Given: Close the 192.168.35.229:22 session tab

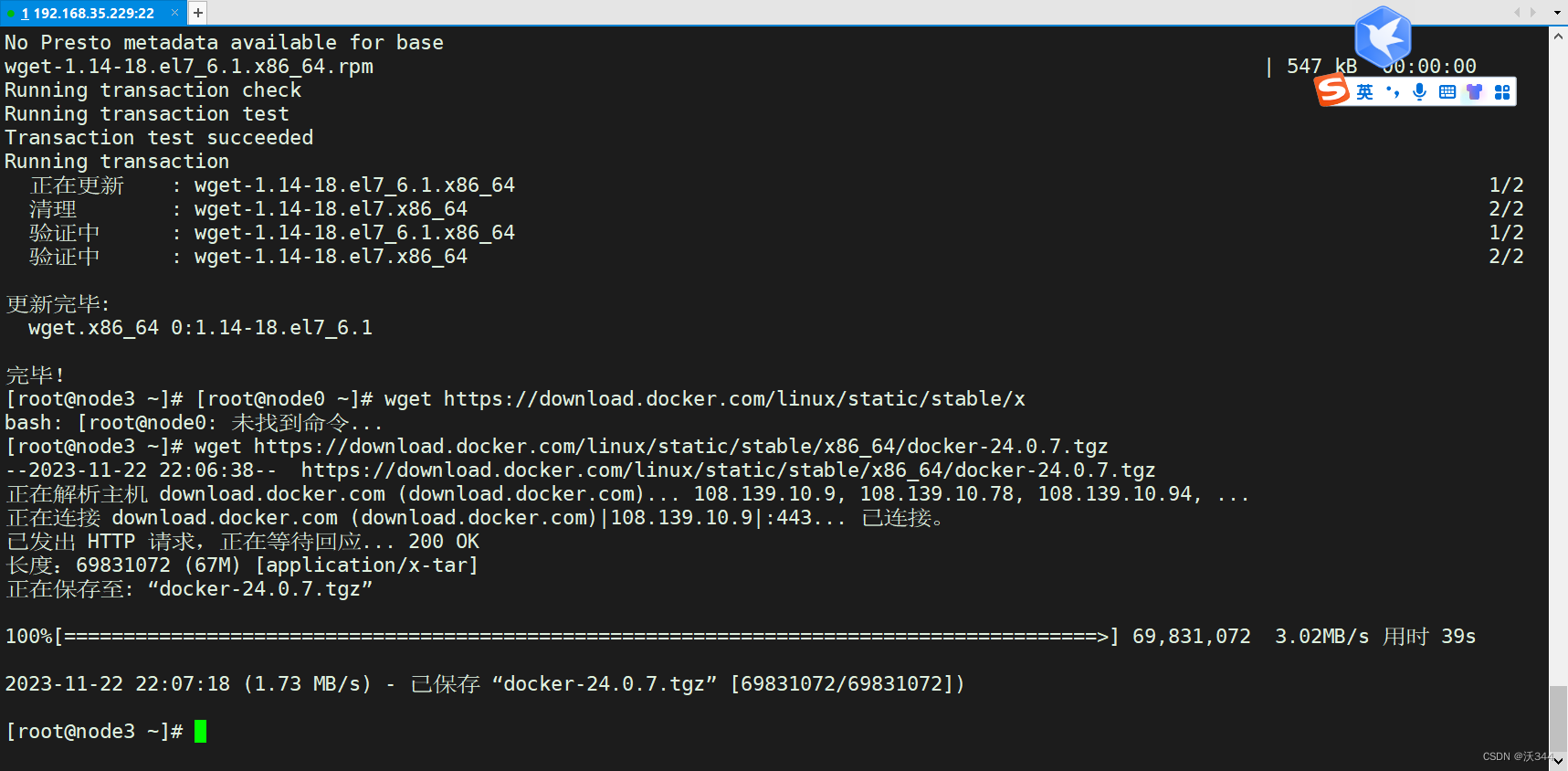Looking at the screenshot, I should click(x=174, y=13).
